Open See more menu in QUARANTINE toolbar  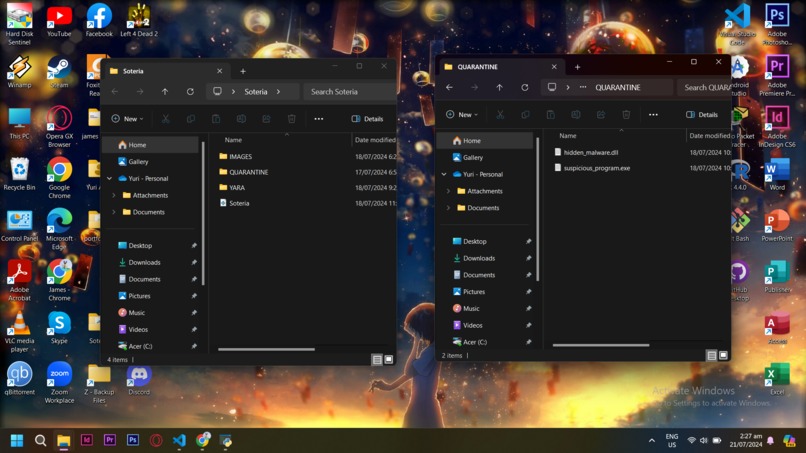pos(653,115)
